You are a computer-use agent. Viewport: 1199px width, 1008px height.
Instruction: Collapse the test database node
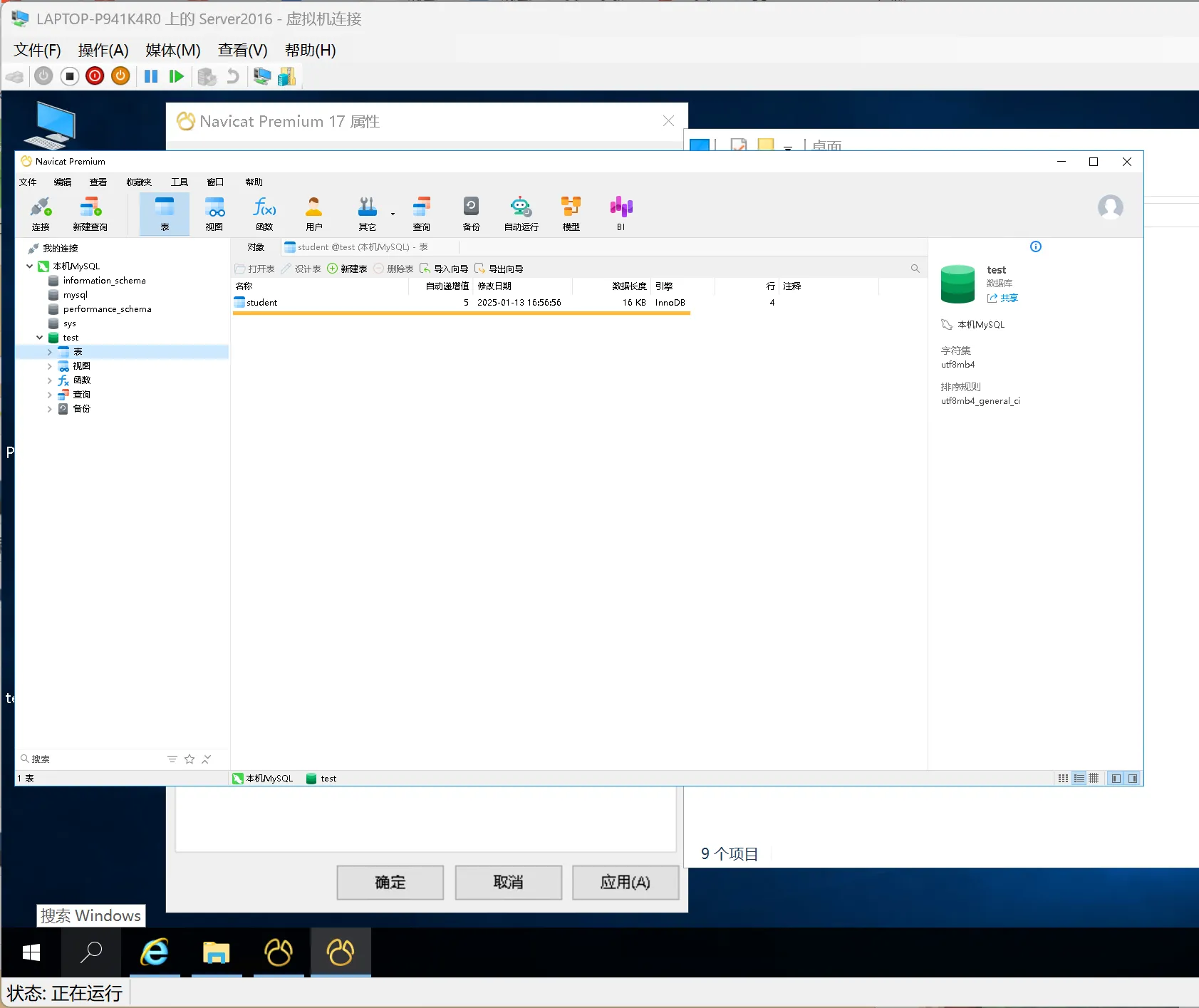click(40, 338)
